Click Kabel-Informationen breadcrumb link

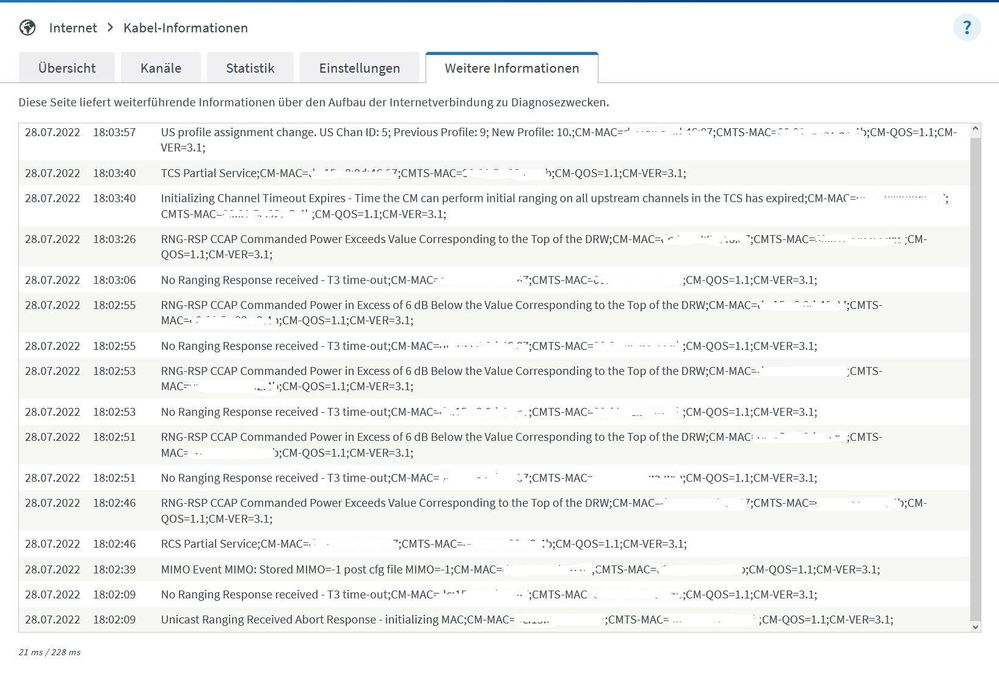(x=185, y=28)
